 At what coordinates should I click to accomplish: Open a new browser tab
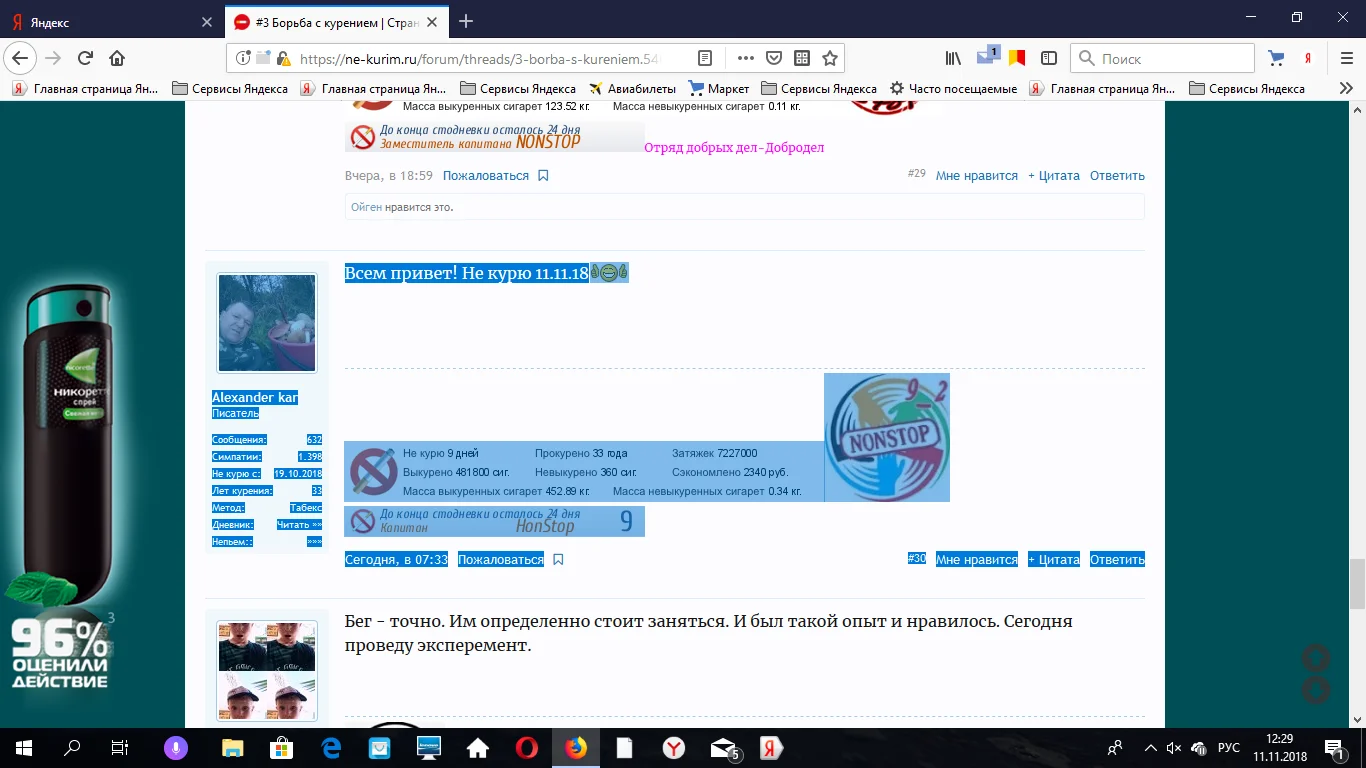(x=465, y=21)
